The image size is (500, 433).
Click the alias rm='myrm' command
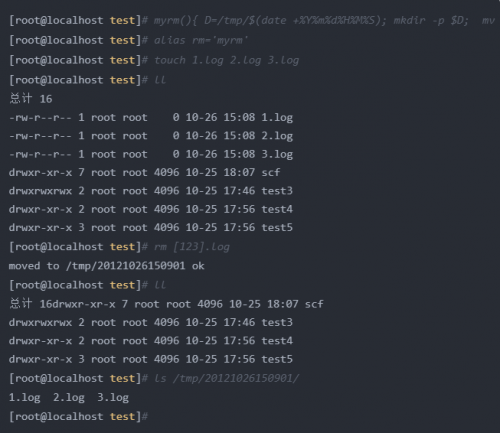click(x=201, y=41)
